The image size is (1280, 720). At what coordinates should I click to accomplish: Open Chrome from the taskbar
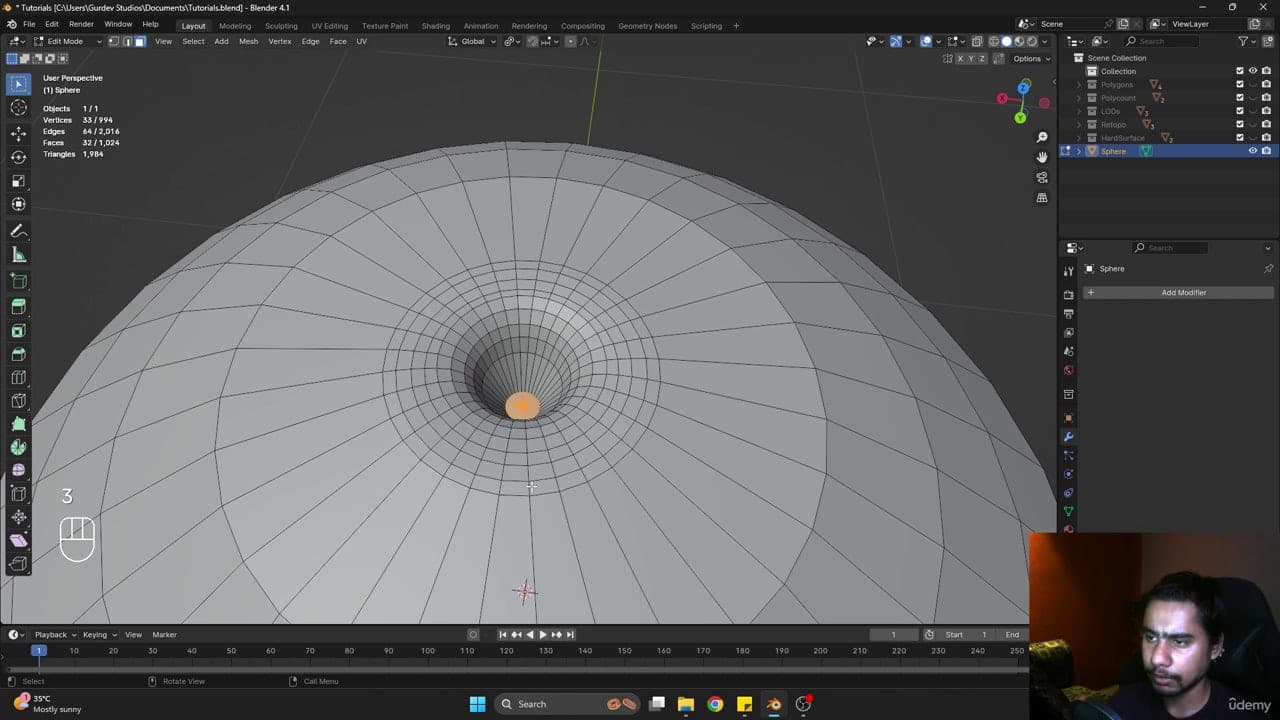coord(715,704)
